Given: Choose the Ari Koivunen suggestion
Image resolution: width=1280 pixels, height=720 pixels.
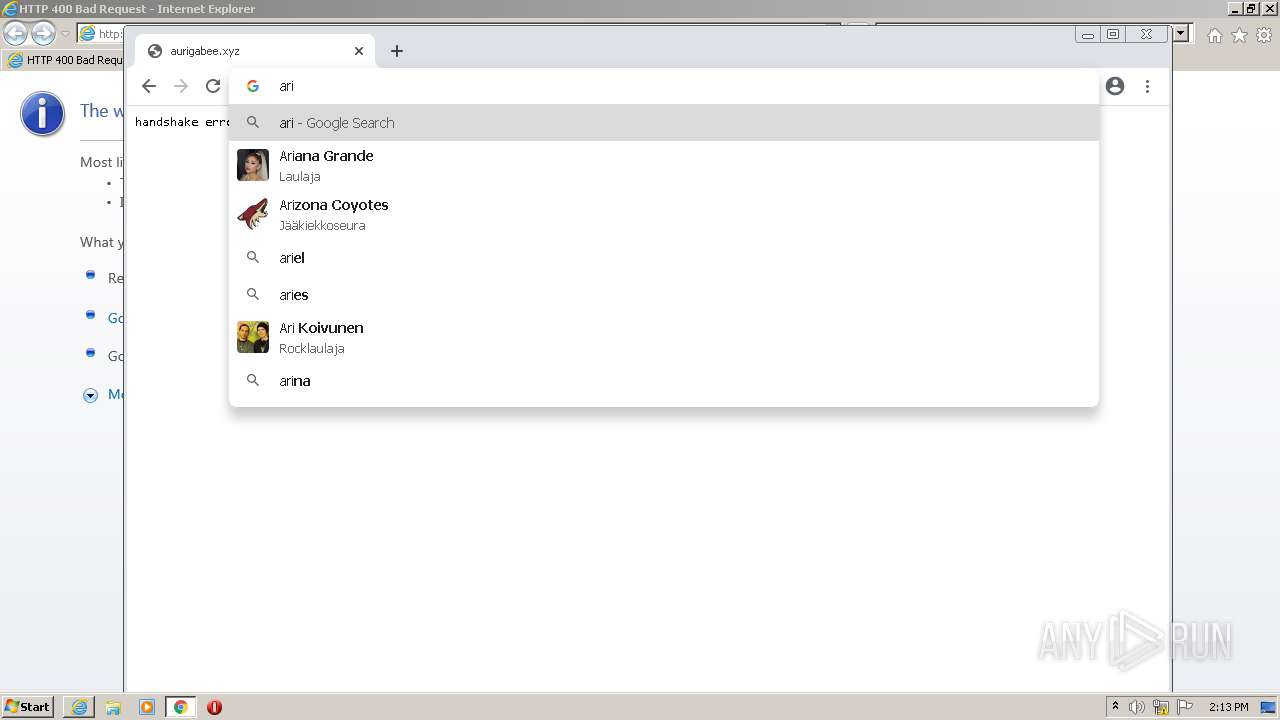Looking at the screenshot, I should pyautogui.click(x=664, y=337).
